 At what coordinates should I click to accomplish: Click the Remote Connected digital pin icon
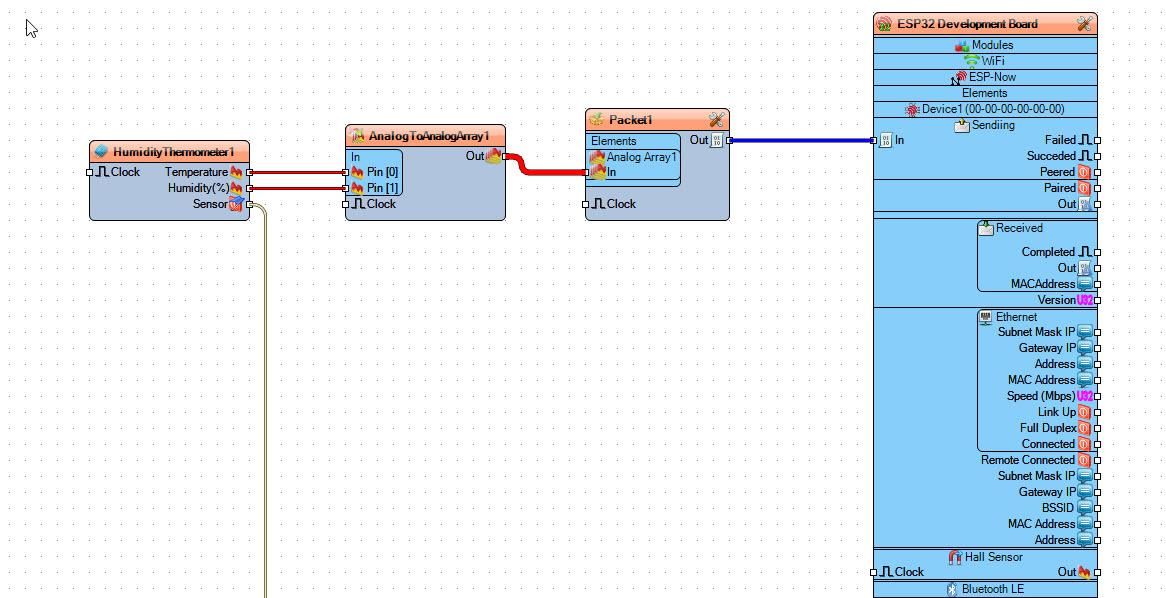pyautogui.click(x=1085, y=460)
